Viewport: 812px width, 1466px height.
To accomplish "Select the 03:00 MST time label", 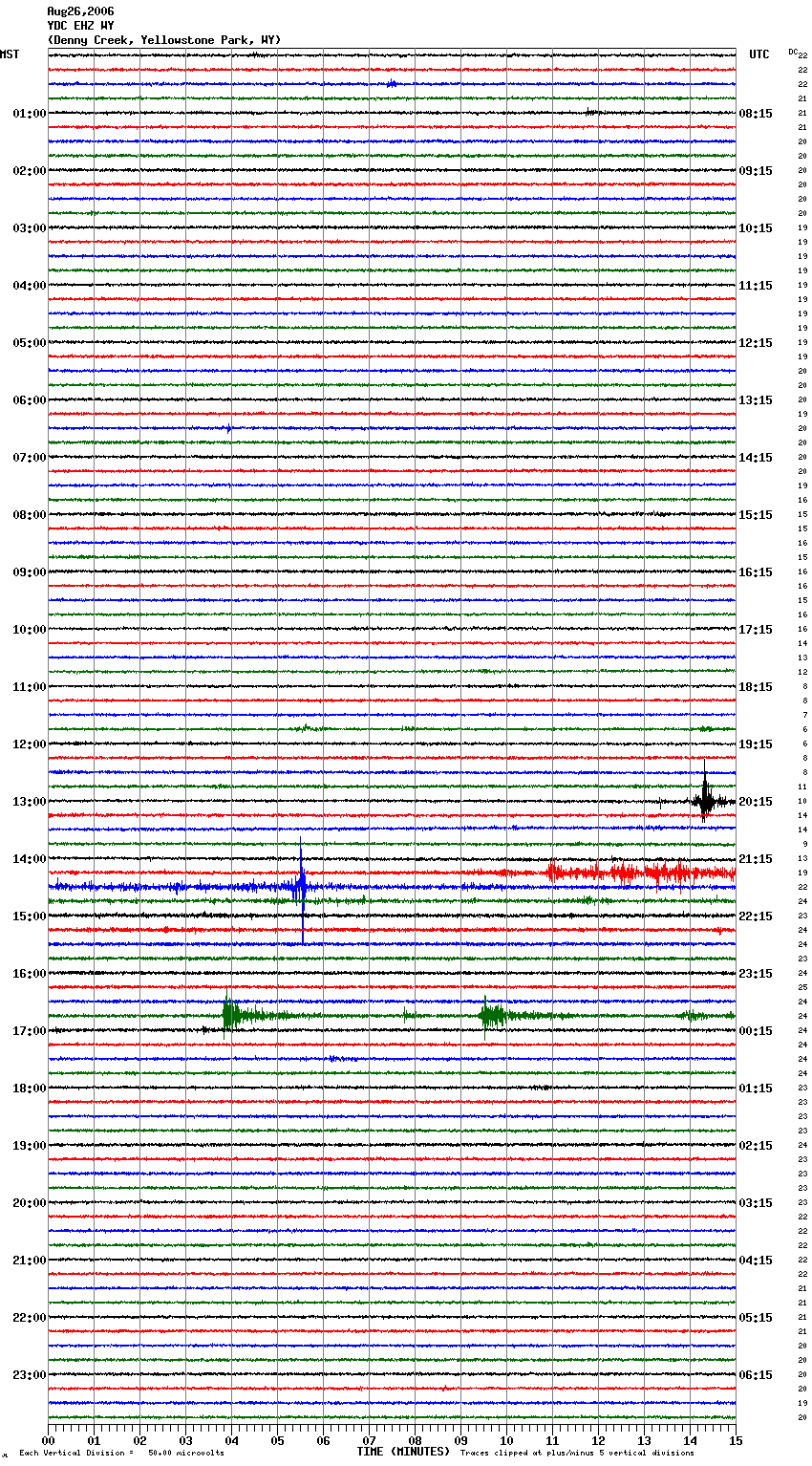I will 30,228.
